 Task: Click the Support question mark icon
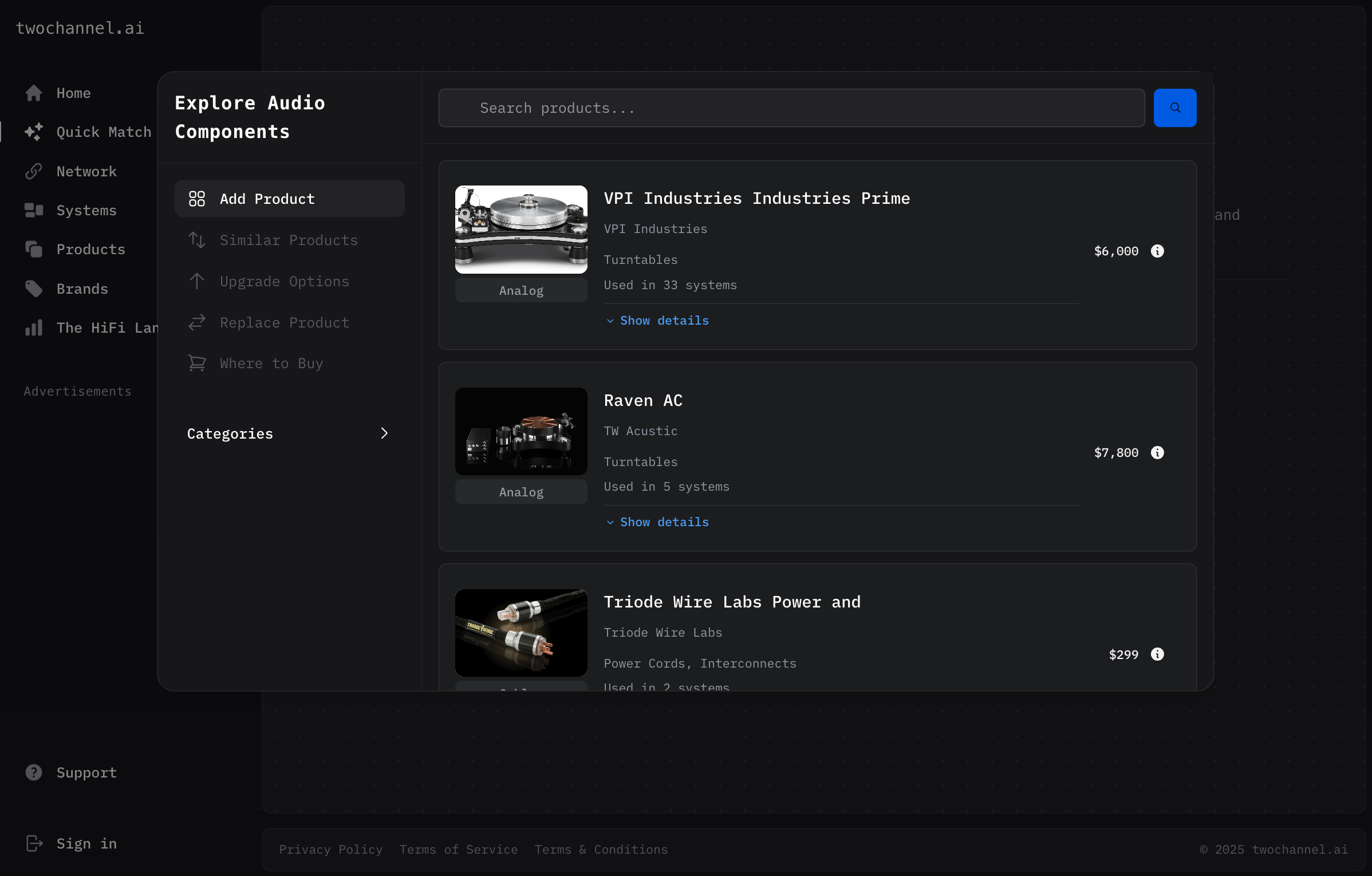click(x=34, y=772)
